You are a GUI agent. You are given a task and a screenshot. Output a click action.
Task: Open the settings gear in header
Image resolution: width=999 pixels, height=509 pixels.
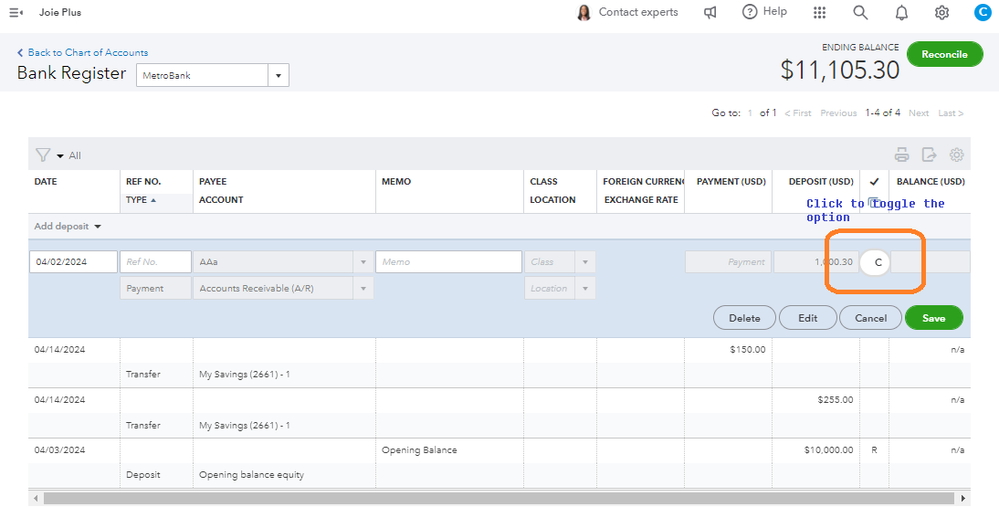(x=942, y=12)
